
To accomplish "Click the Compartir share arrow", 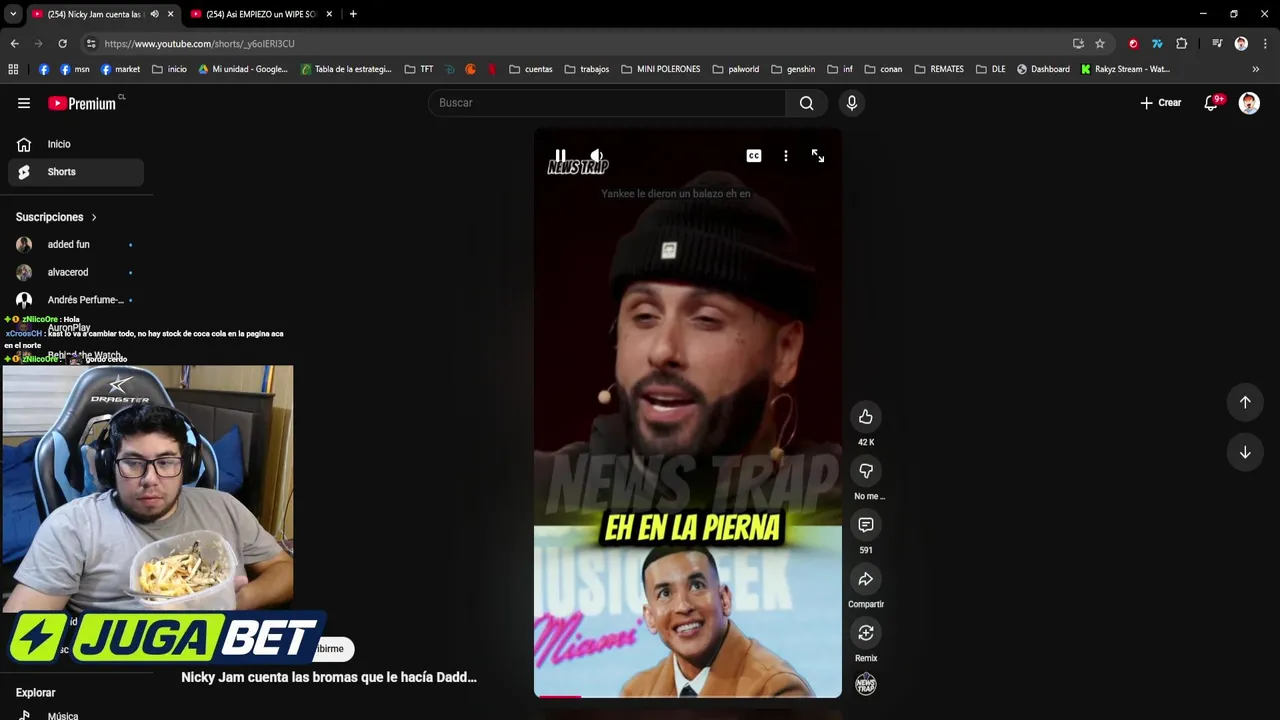I will click(866, 579).
